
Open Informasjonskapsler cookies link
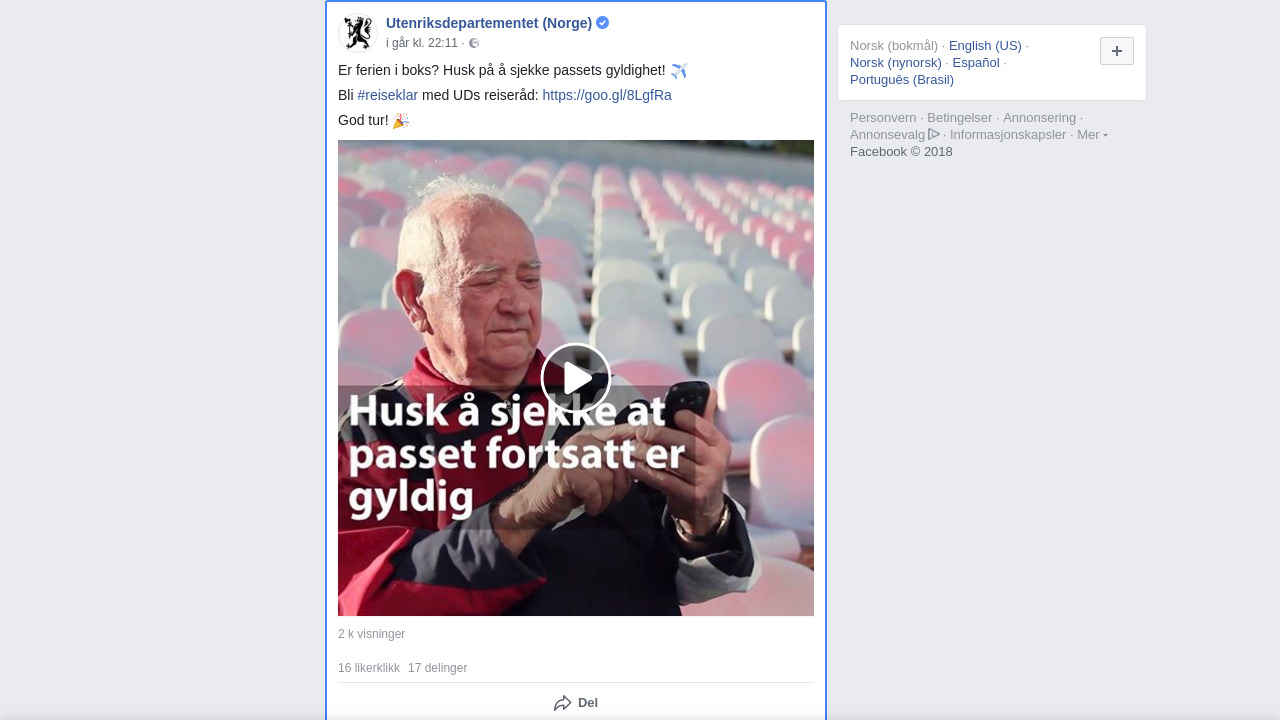coord(1008,135)
